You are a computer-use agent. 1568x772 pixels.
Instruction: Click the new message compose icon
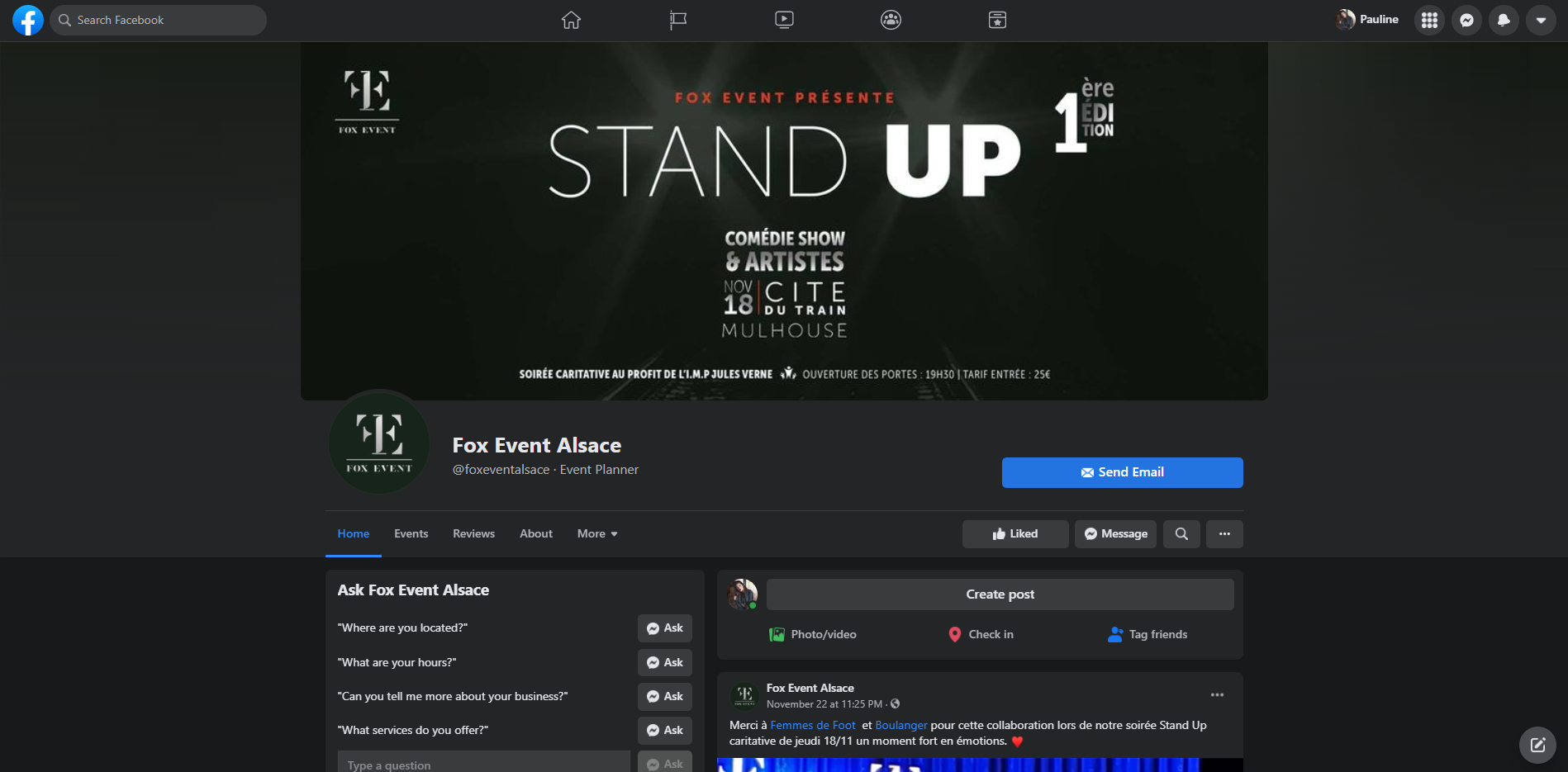tap(1537, 745)
